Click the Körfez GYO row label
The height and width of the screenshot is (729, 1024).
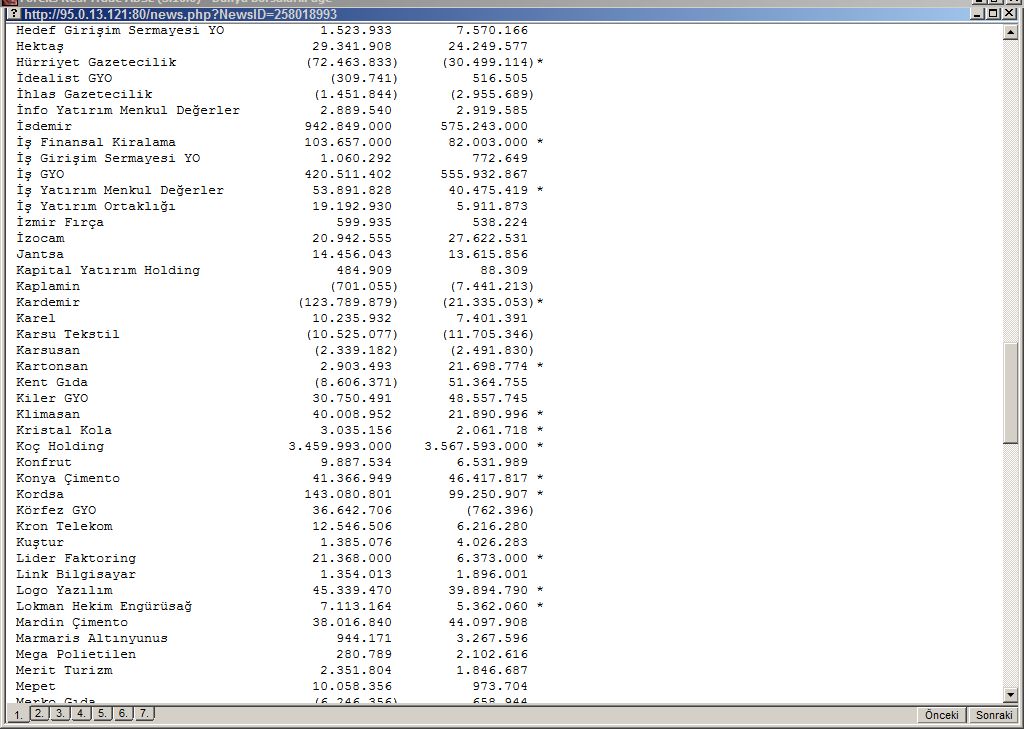click(x=56, y=510)
